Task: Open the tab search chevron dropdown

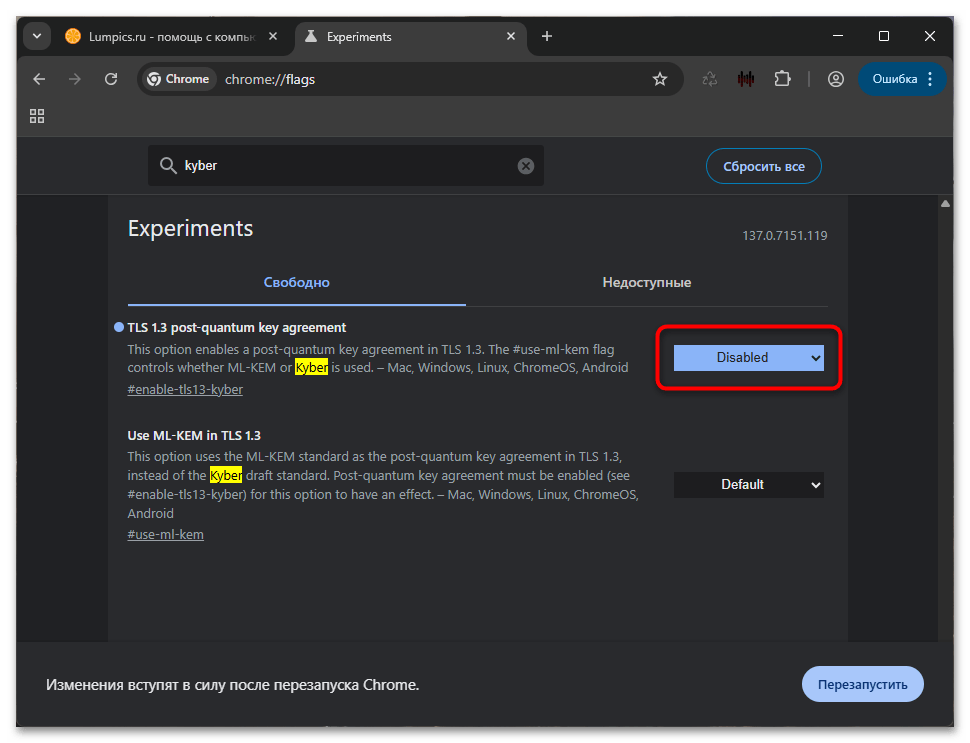Action: click(37, 36)
